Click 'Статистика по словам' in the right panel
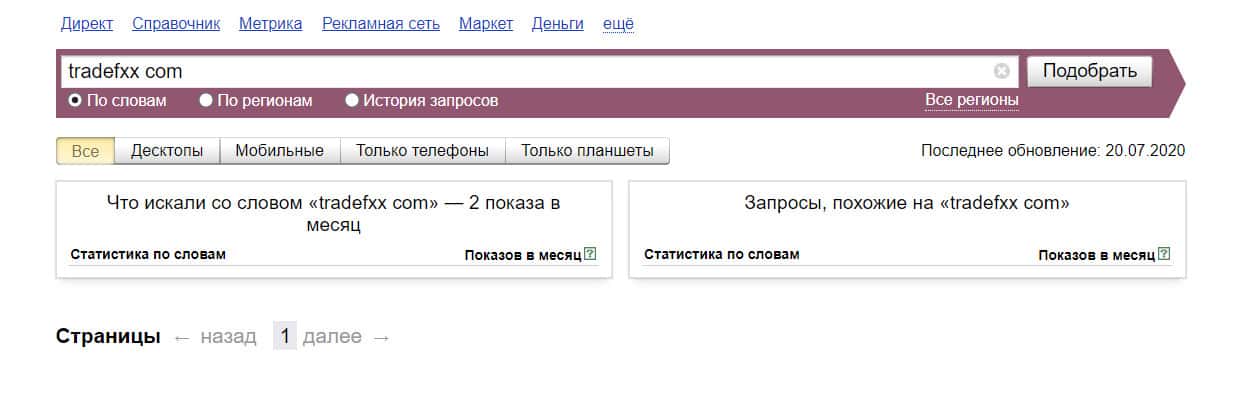The width and height of the screenshot is (1258, 403). click(722, 254)
